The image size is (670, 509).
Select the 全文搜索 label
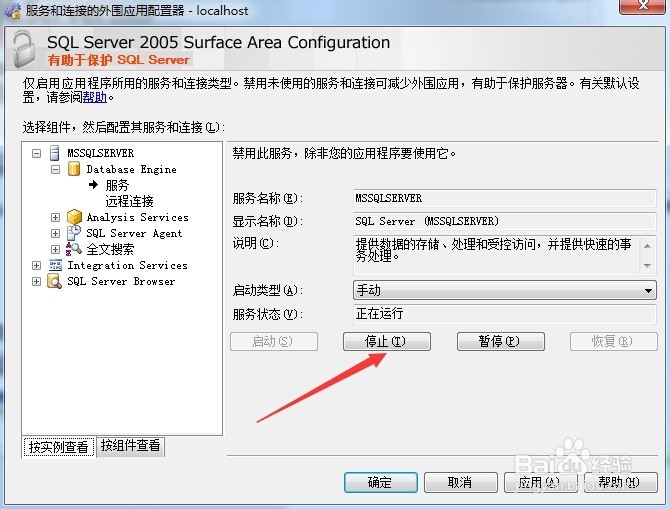coord(110,249)
